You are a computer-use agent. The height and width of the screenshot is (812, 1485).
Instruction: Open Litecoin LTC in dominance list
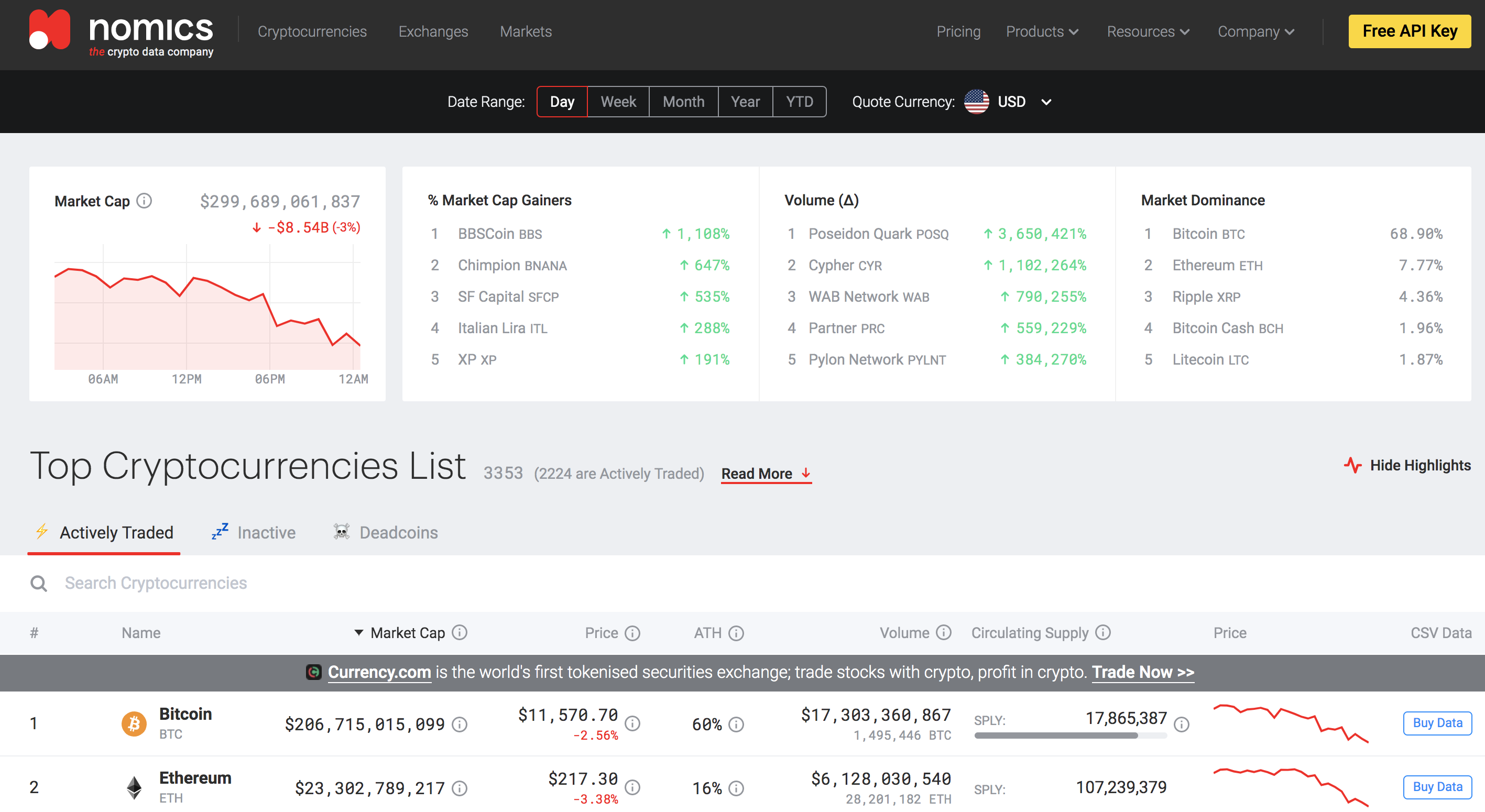pos(1210,359)
